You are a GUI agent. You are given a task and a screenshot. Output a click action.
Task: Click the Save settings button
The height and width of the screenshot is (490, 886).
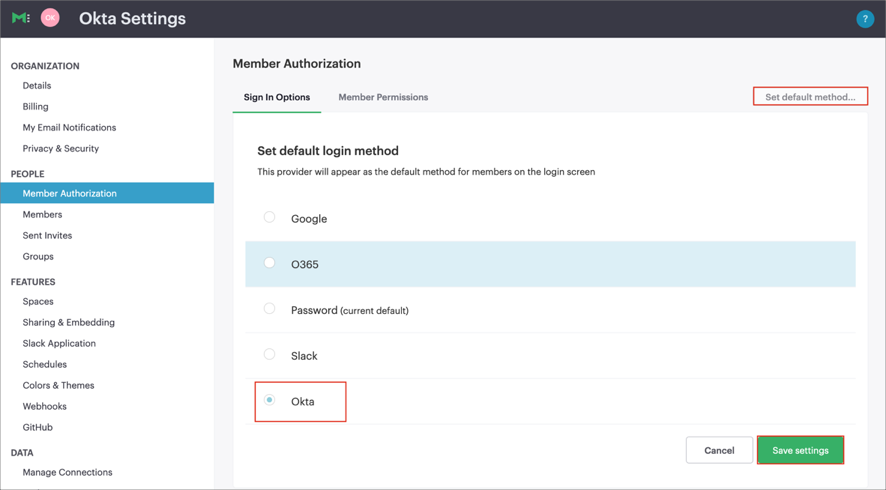(x=800, y=450)
